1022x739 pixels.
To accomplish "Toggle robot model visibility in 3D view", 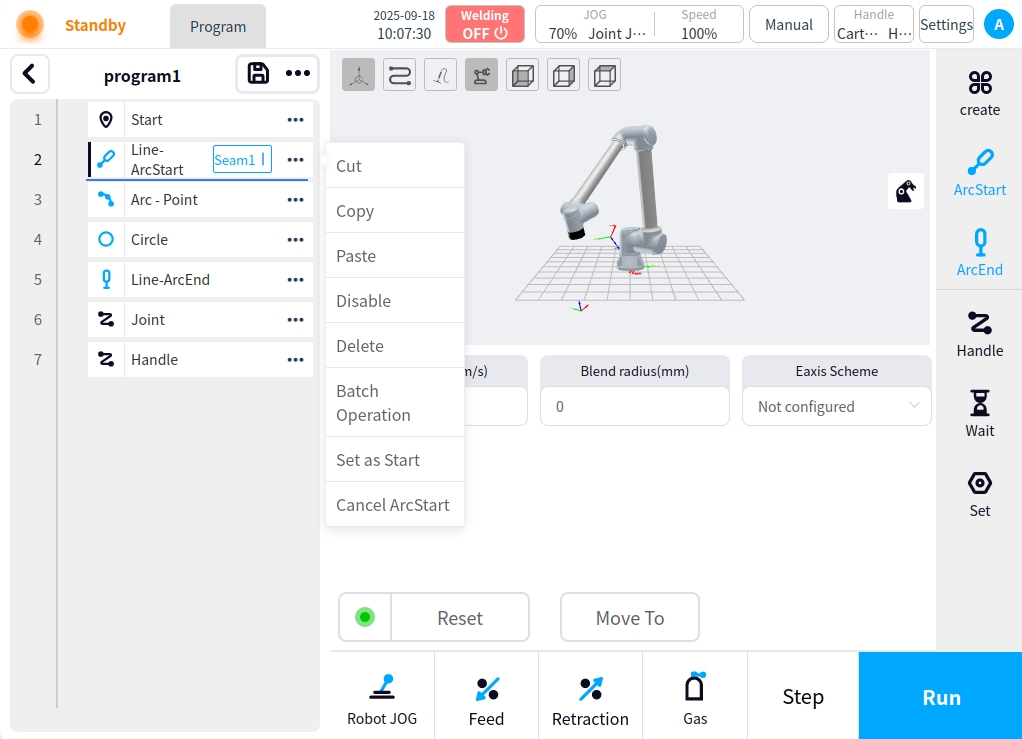I will [481, 75].
